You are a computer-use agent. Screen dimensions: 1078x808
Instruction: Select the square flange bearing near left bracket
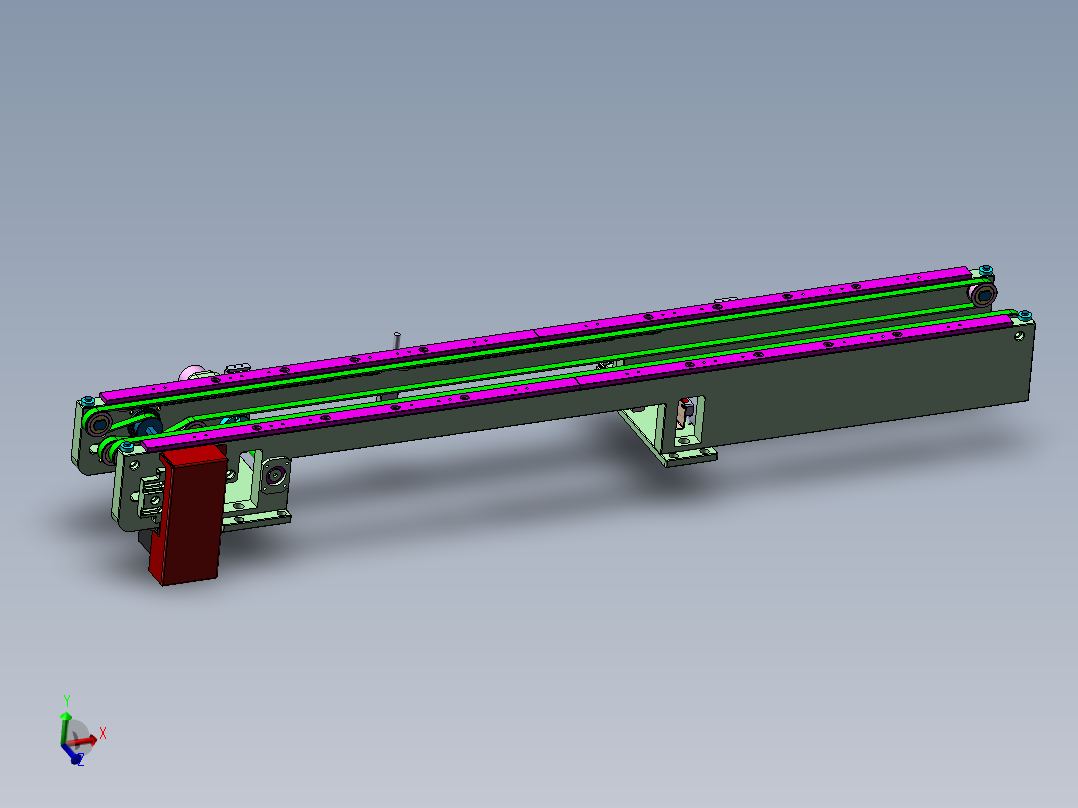tap(276, 475)
